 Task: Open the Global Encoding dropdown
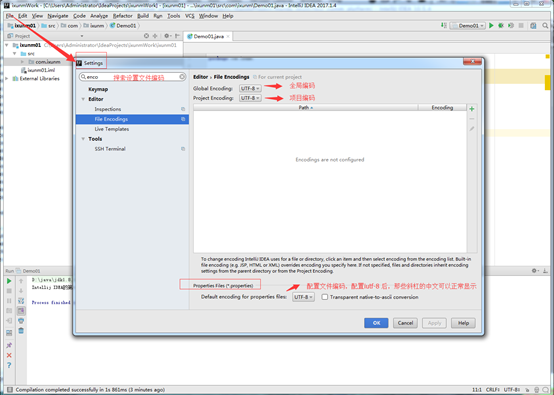click(250, 88)
